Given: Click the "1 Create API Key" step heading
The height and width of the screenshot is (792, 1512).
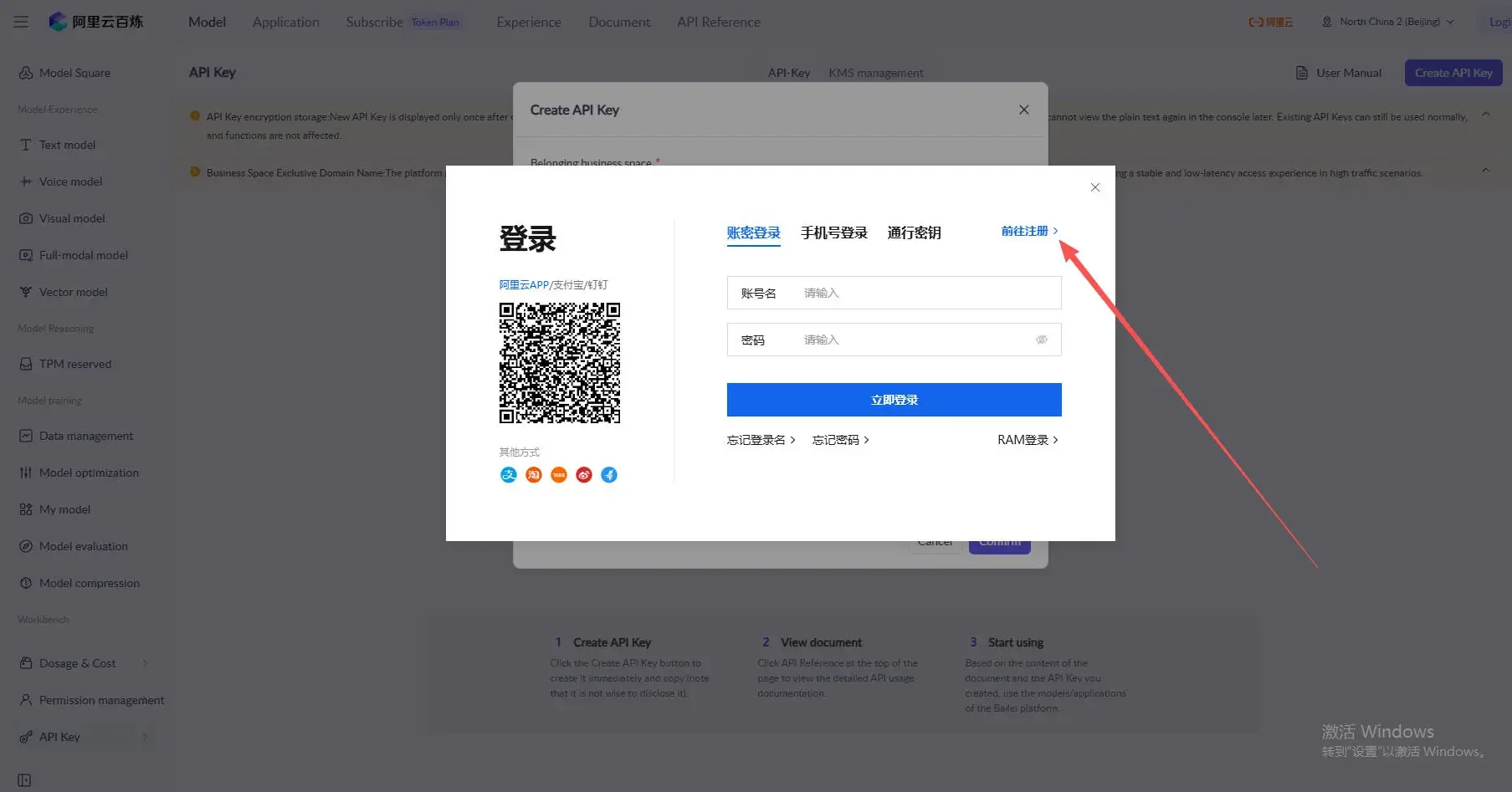Looking at the screenshot, I should pyautogui.click(x=602, y=642).
